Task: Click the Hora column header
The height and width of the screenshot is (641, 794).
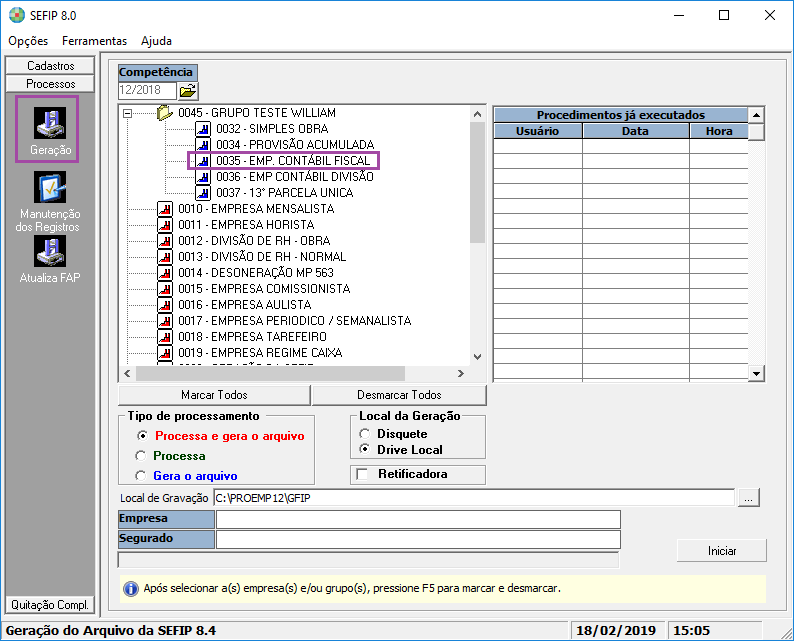Action: (x=719, y=131)
